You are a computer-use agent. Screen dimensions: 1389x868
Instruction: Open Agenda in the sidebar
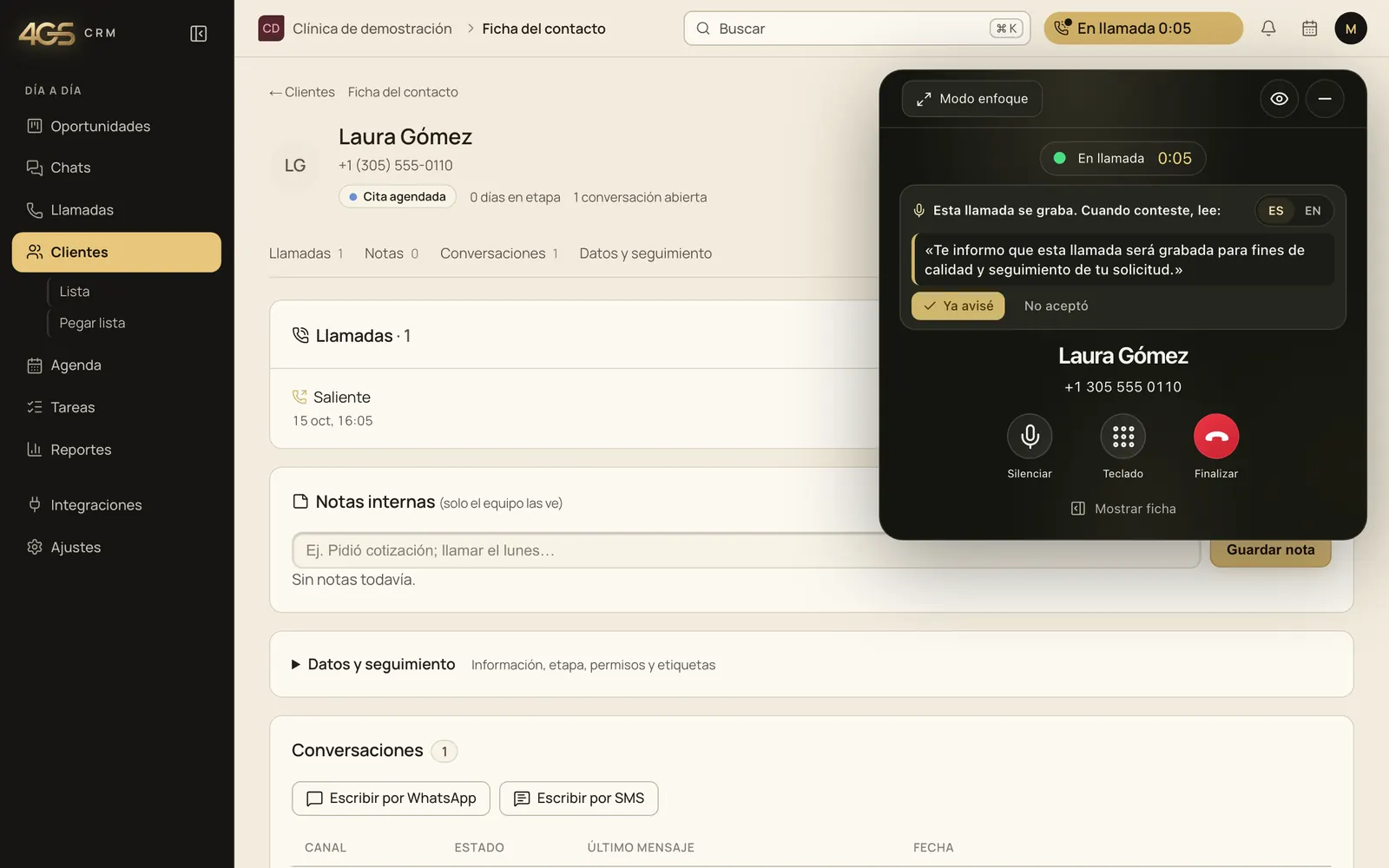[x=116, y=365]
